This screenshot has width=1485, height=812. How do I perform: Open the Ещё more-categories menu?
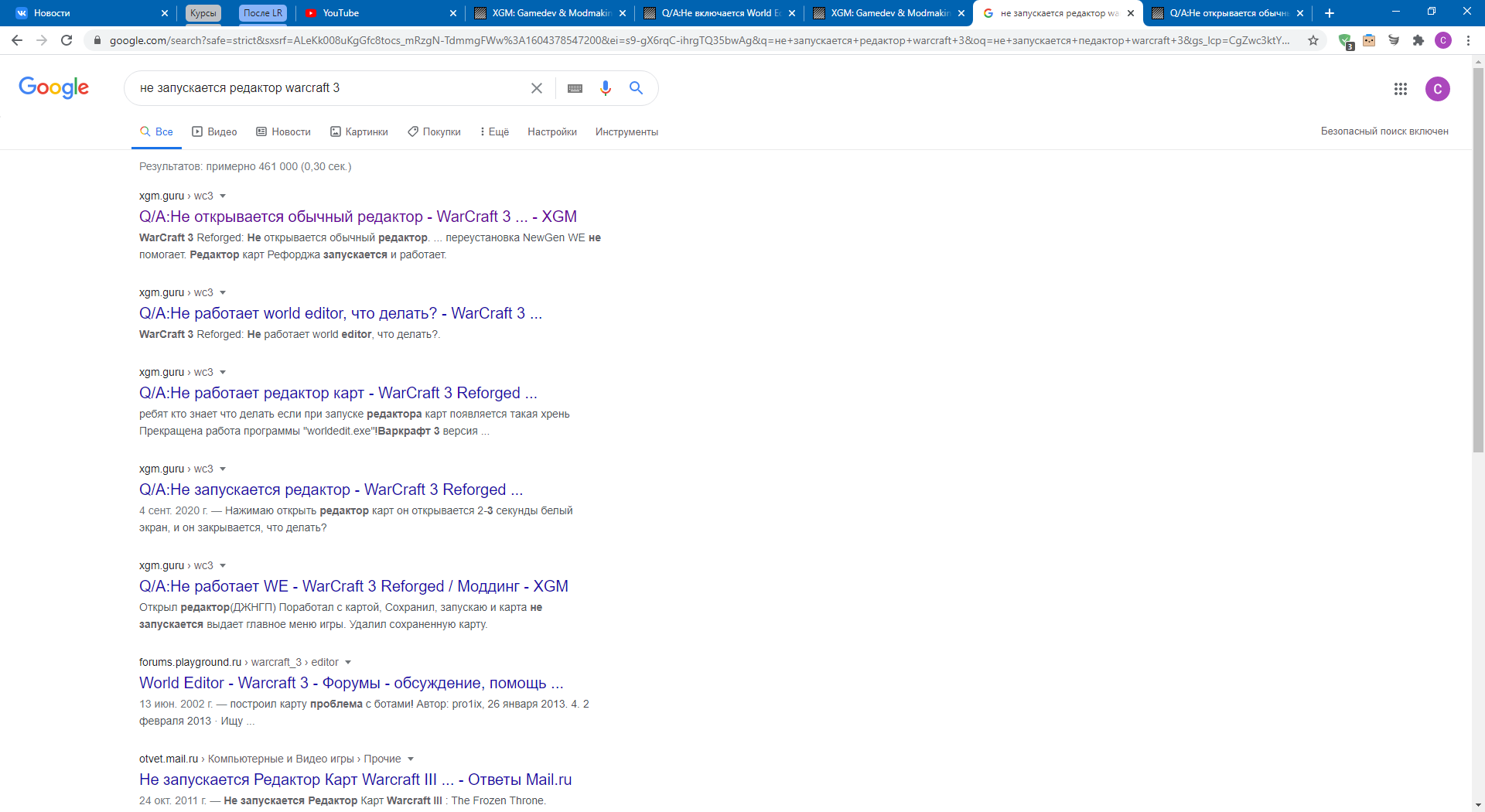pyautogui.click(x=494, y=132)
